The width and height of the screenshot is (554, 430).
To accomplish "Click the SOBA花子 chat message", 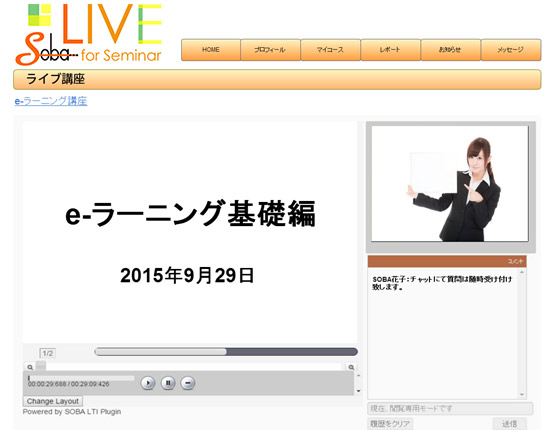I will click(x=442, y=283).
